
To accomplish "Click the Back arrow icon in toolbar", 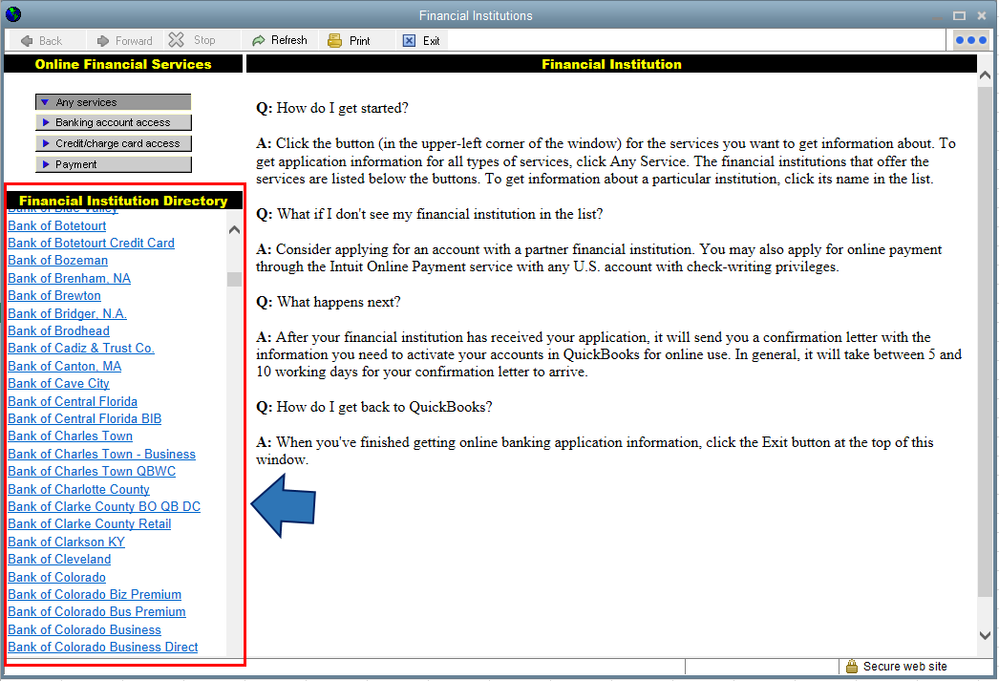I will [27, 41].
